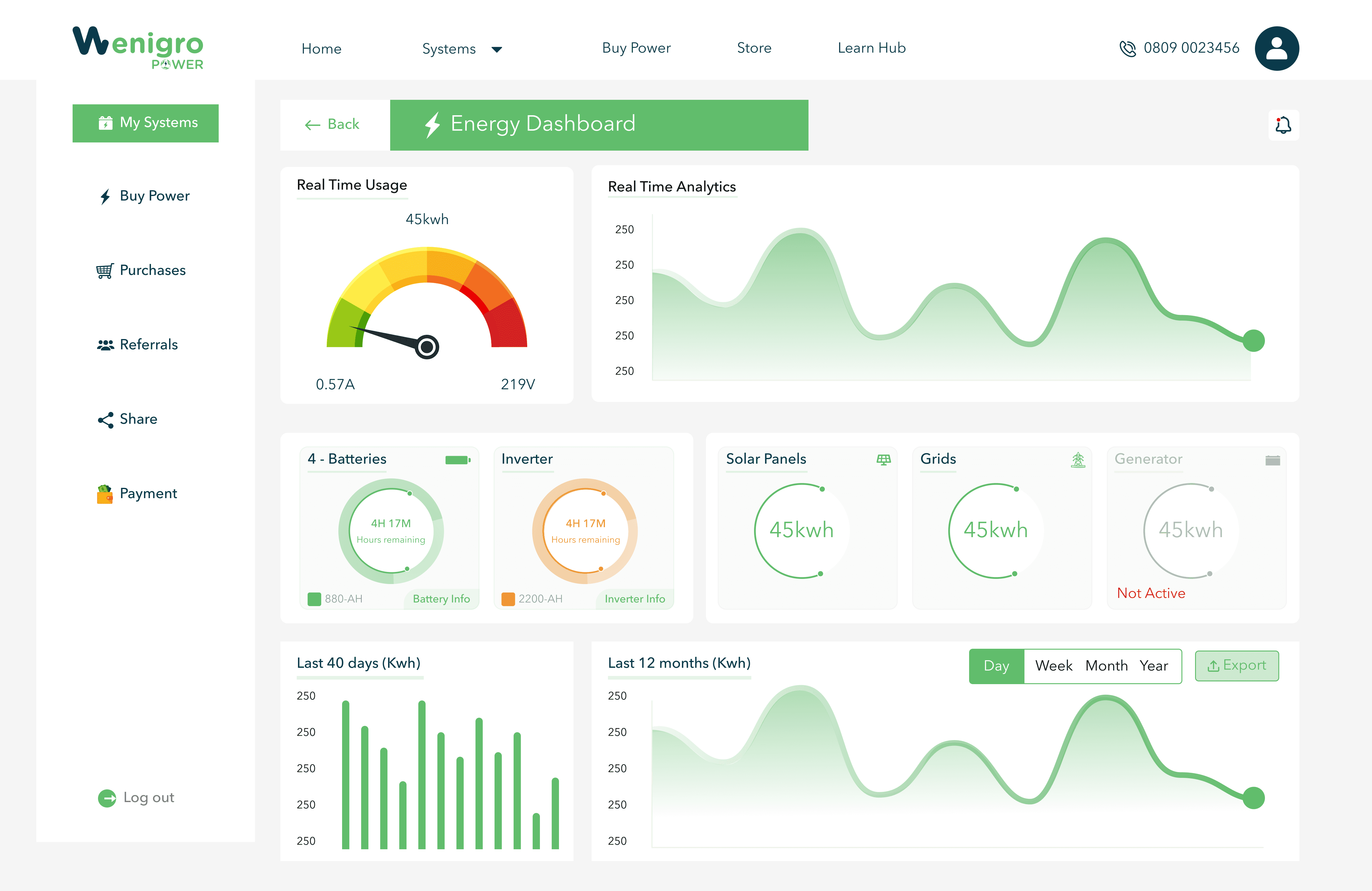The width and height of the screenshot is (1372, 891).
Task: Click the back arrow icon
Action: [x=312, y=125]
